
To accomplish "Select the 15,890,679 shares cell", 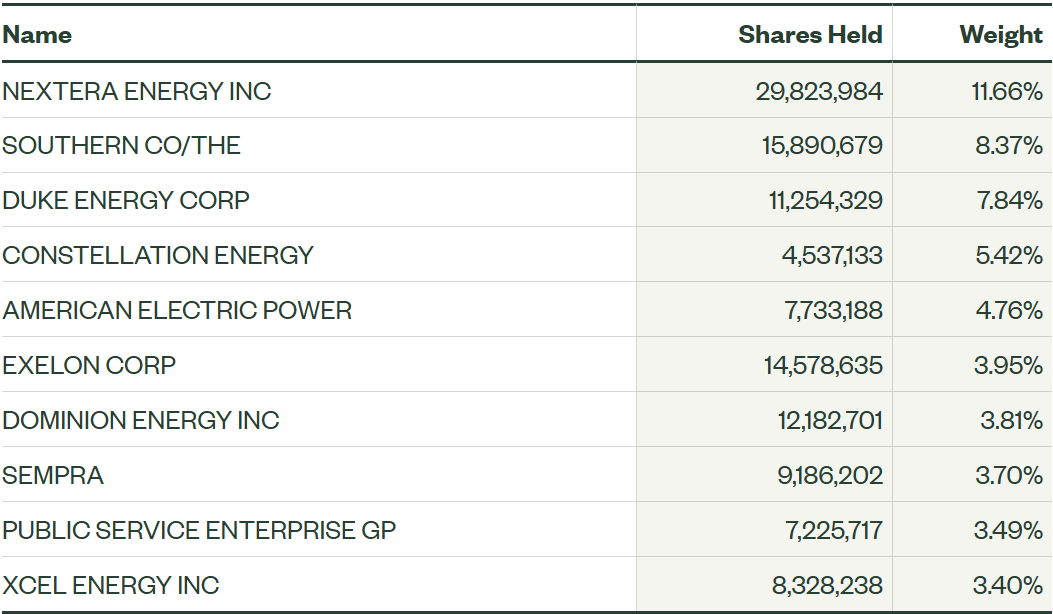I will (822, 146).
